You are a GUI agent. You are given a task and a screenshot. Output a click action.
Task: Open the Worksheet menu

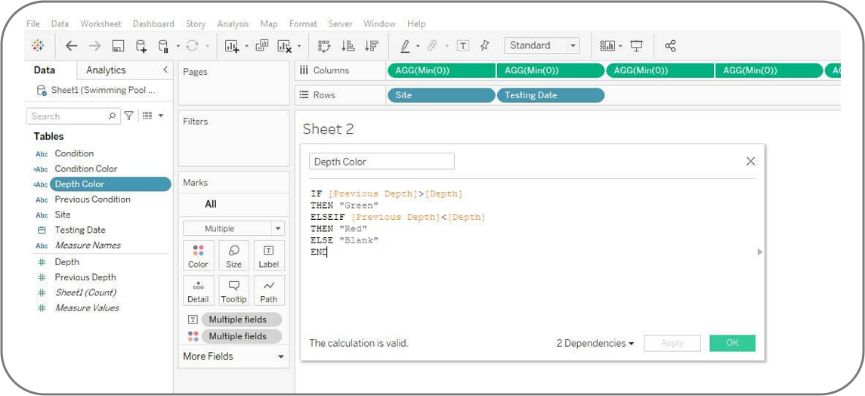click(101, 24)
